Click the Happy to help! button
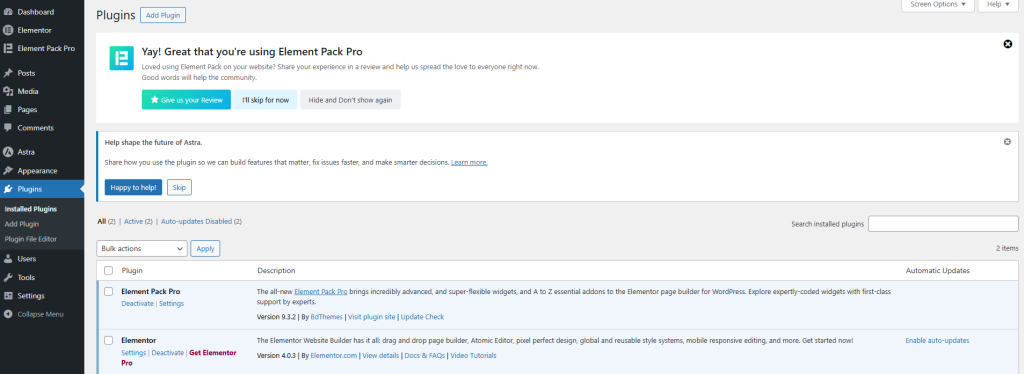The image size is (1024, 374). pyautogui.click(x=133, y=187)
